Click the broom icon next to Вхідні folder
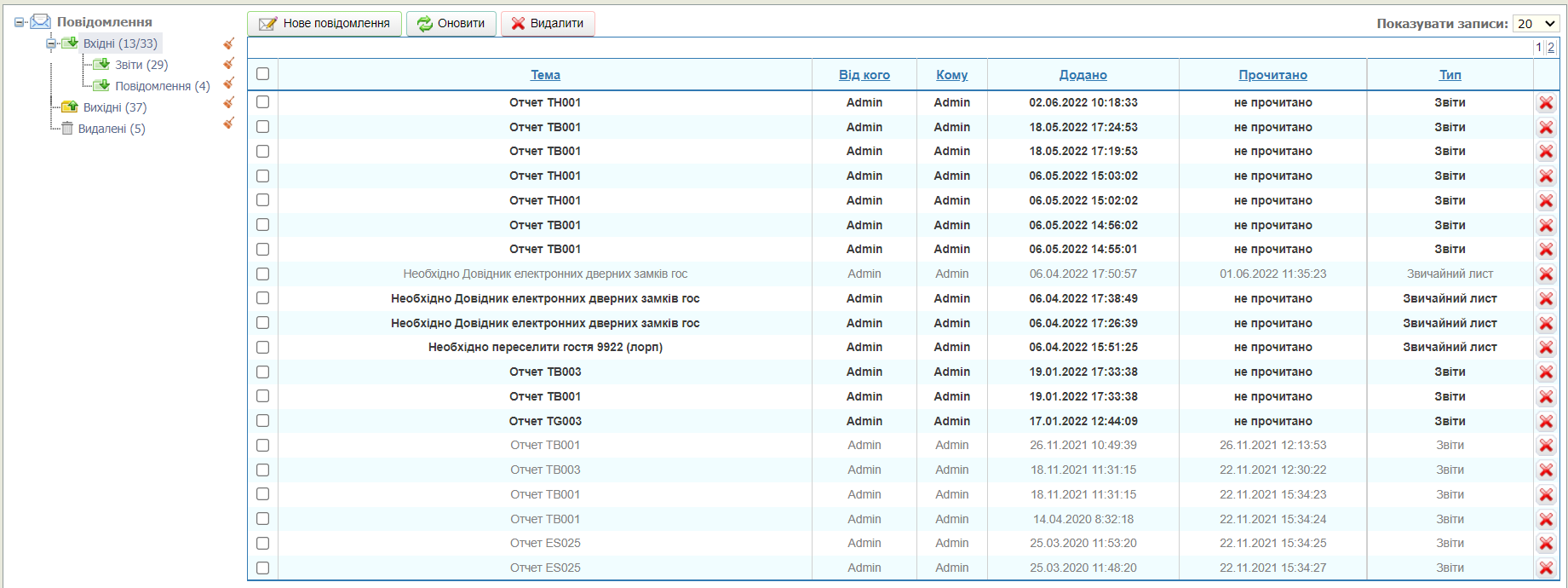The image size is (1568, 588). (x=228, y=43)
